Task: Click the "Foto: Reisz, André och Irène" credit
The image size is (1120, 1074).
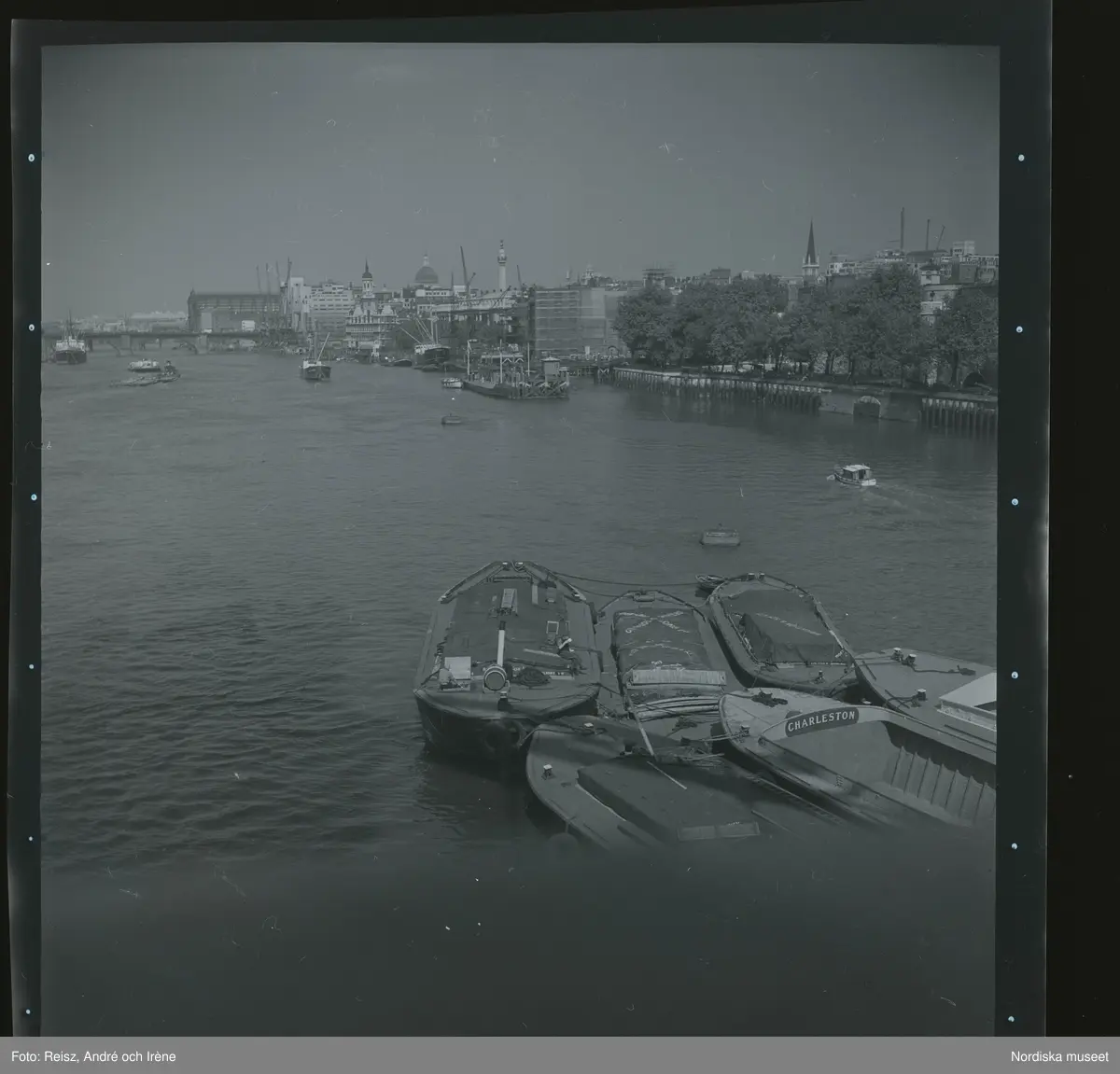Action: pyautogui.click(x=95, y=1056)
